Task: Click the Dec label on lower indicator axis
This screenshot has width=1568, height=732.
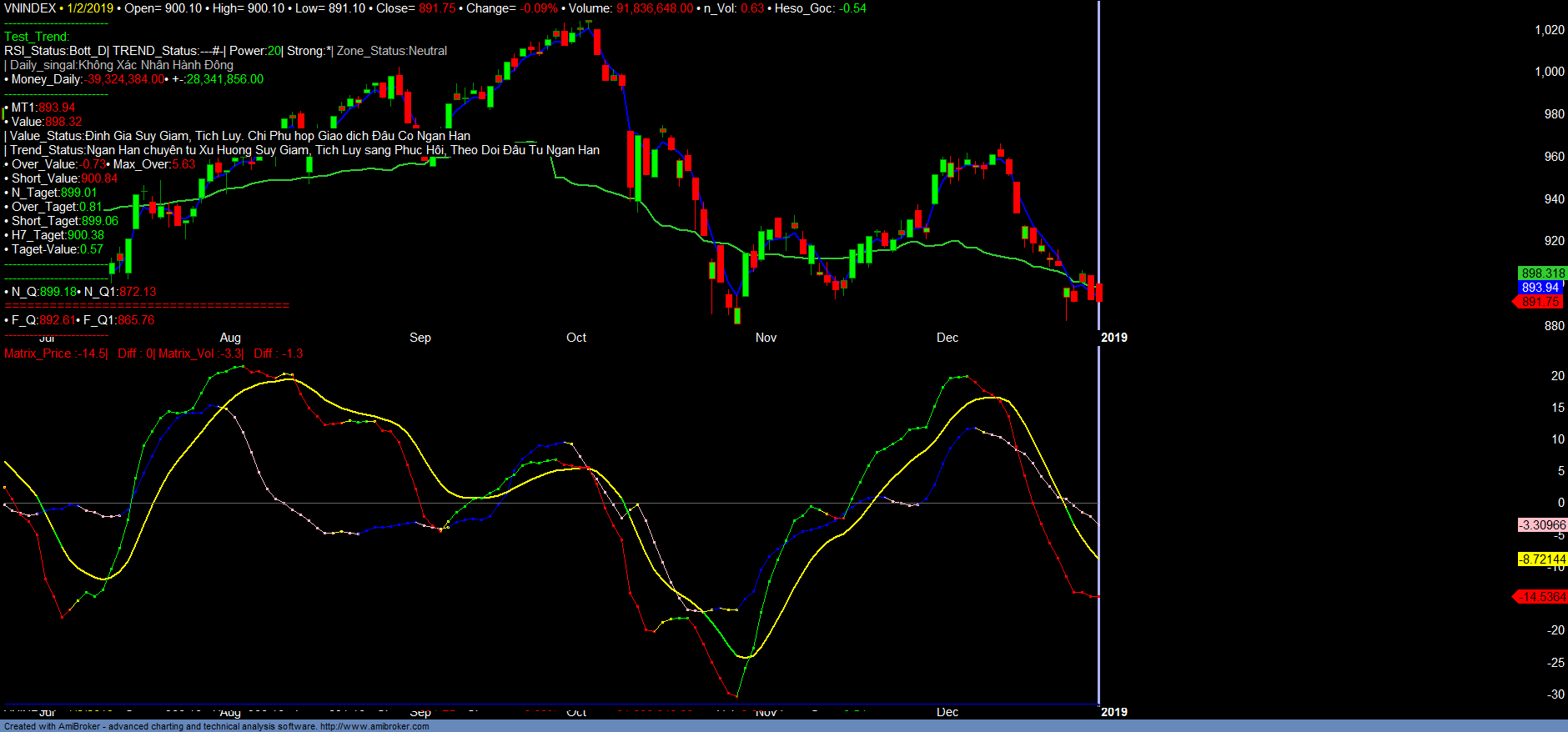Action: [x=947, y=712]
